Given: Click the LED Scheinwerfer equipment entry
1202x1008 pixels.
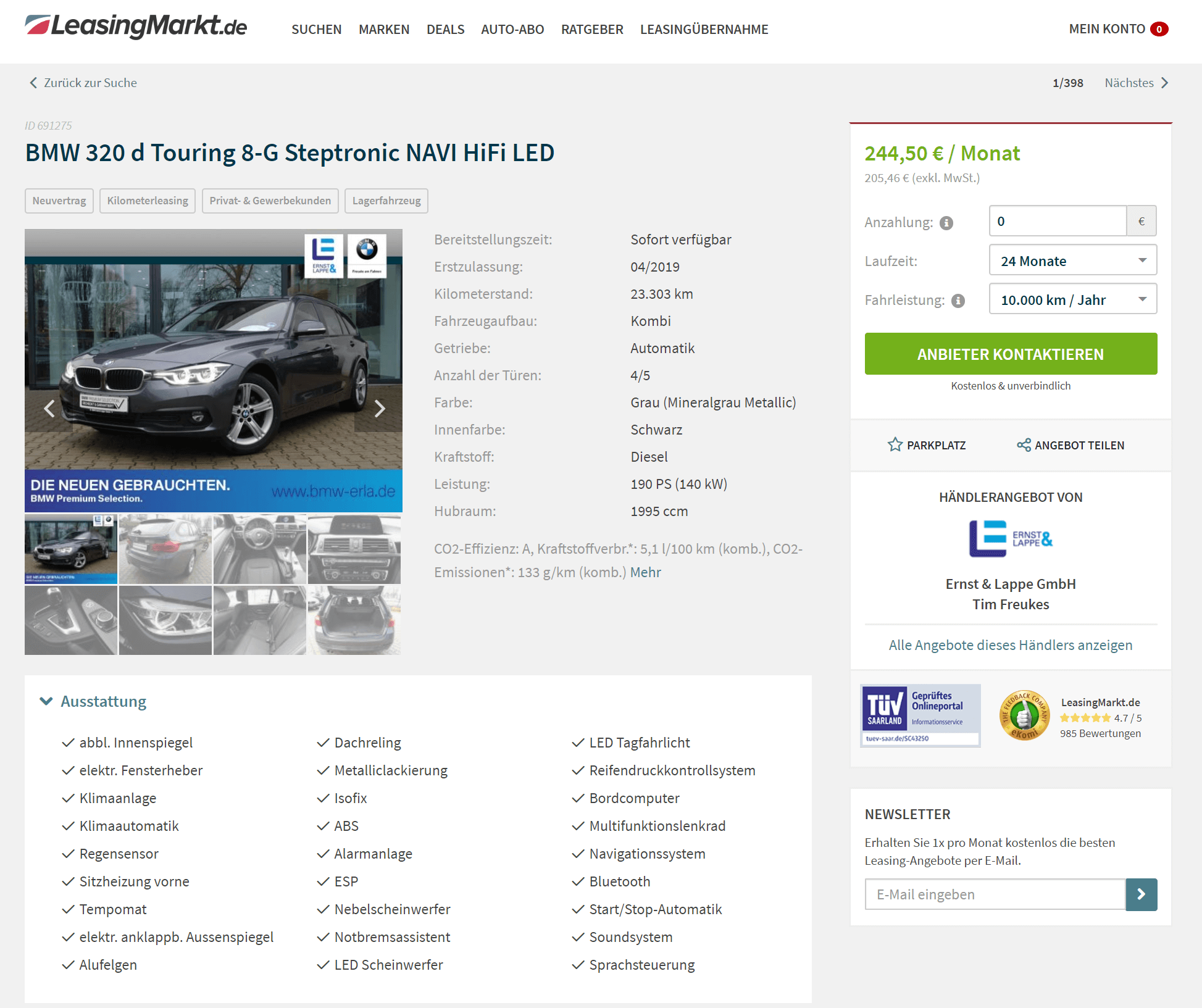Looking at the screenshot, I should (x=388, y=965).
